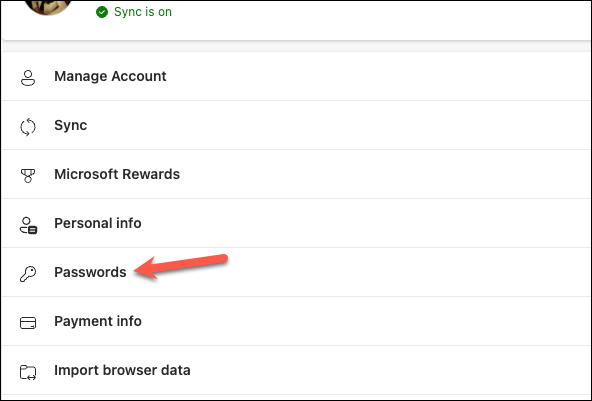Click the red arrow pointing at Passwords

[181, 267]
